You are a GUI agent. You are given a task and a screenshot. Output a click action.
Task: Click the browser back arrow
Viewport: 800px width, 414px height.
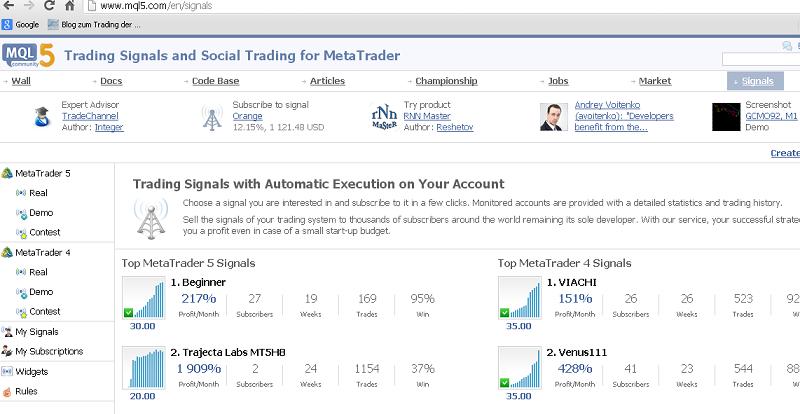9,6
